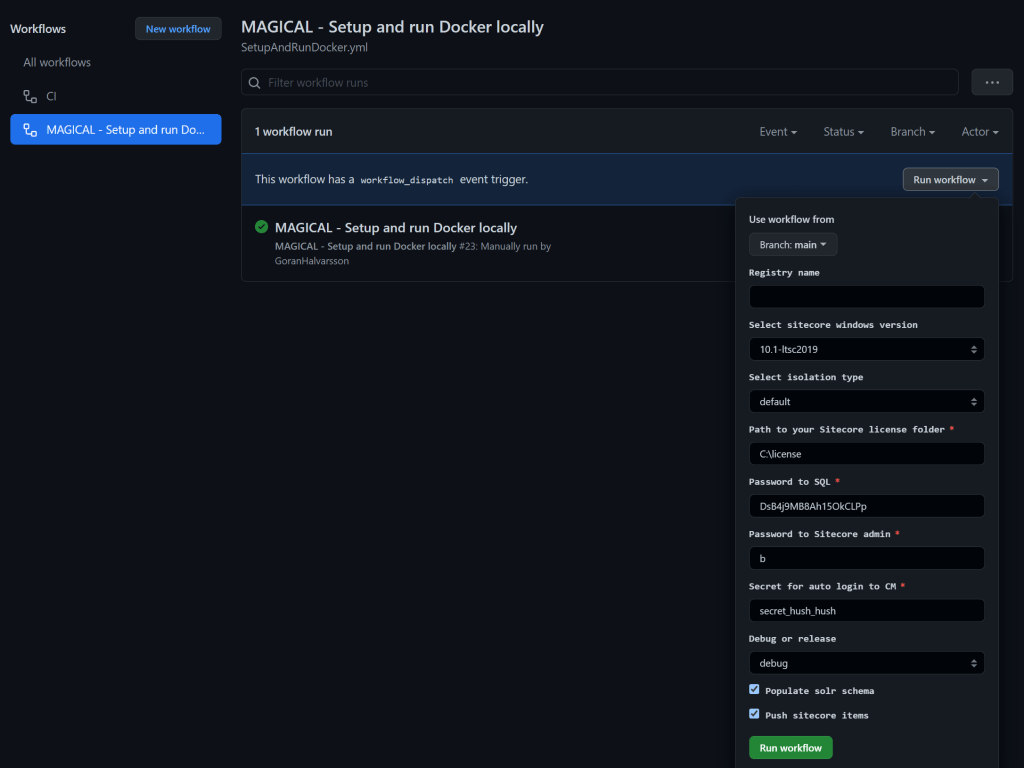Open the Status filter menu
The width and height of the screenshot is (1024, 768).
click(843, 132)
